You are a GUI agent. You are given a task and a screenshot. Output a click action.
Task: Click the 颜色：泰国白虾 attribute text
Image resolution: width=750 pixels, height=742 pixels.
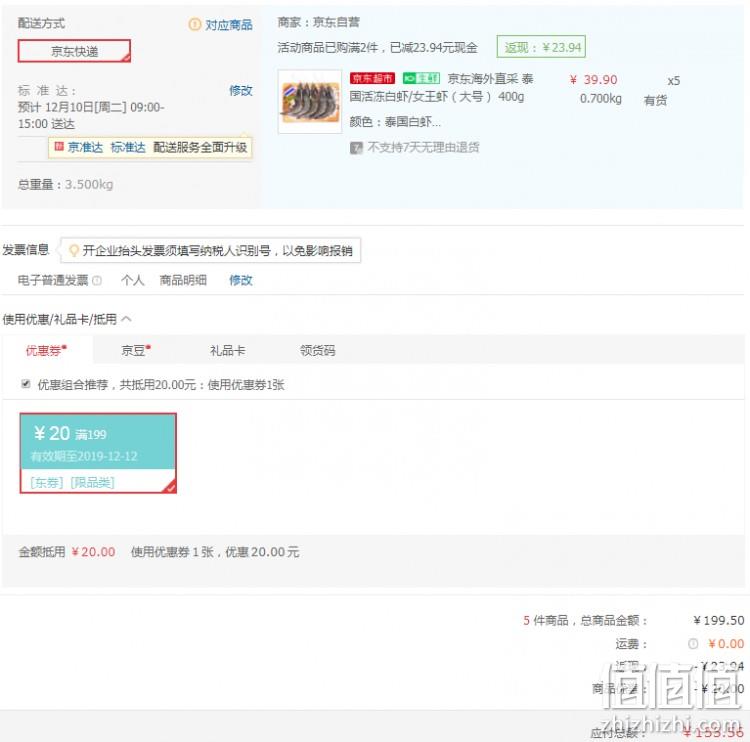(x=395, y=122)
